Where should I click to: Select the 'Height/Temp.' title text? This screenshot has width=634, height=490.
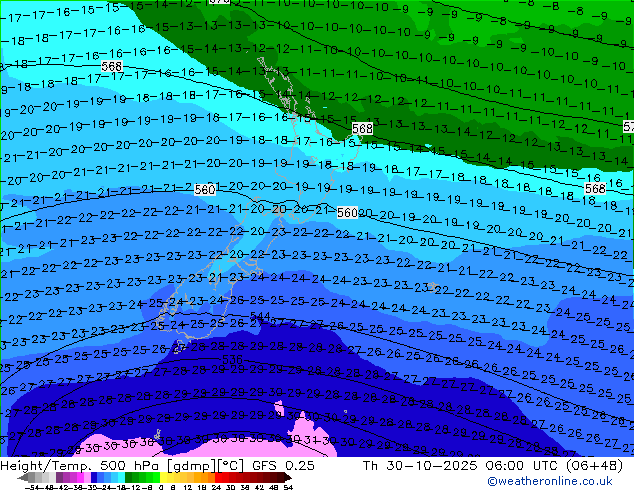click(46, 466)
